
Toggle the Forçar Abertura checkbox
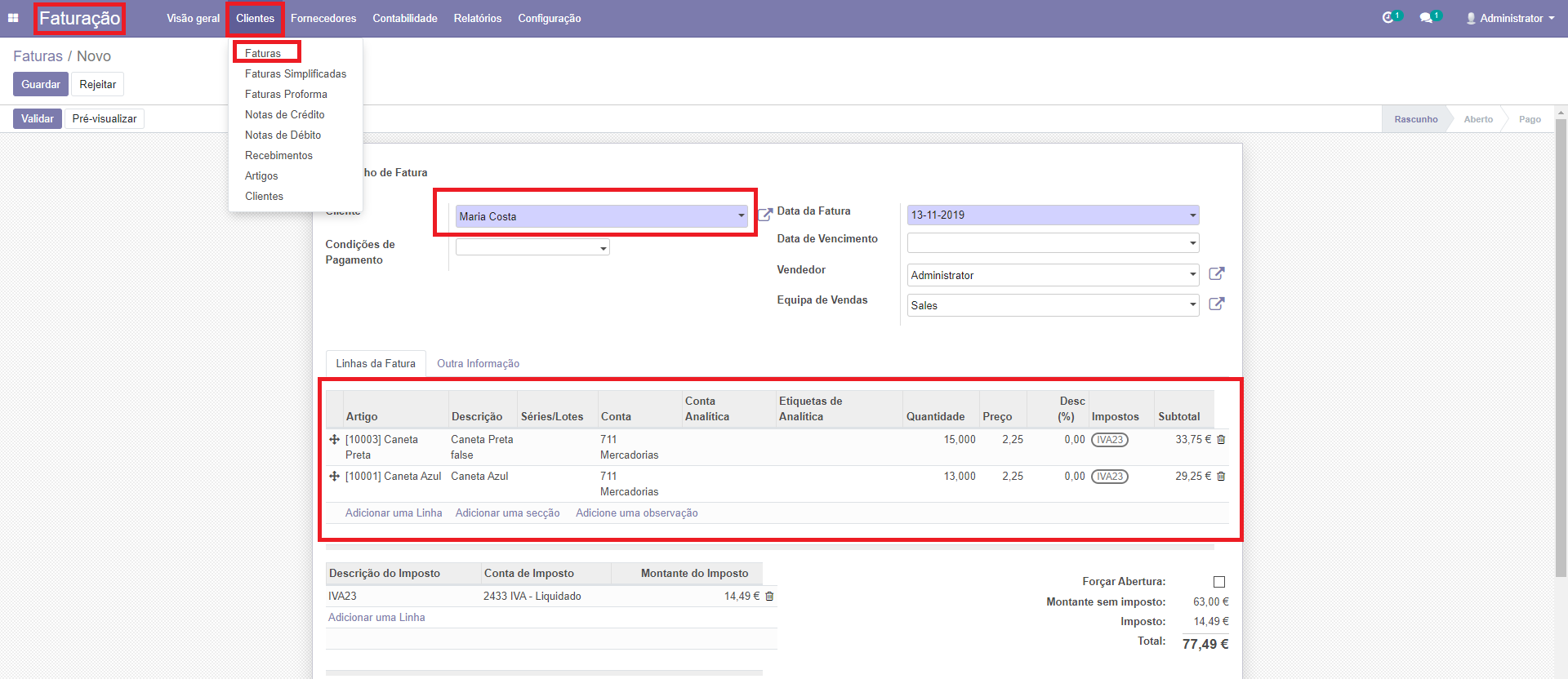click(1219, 582)
